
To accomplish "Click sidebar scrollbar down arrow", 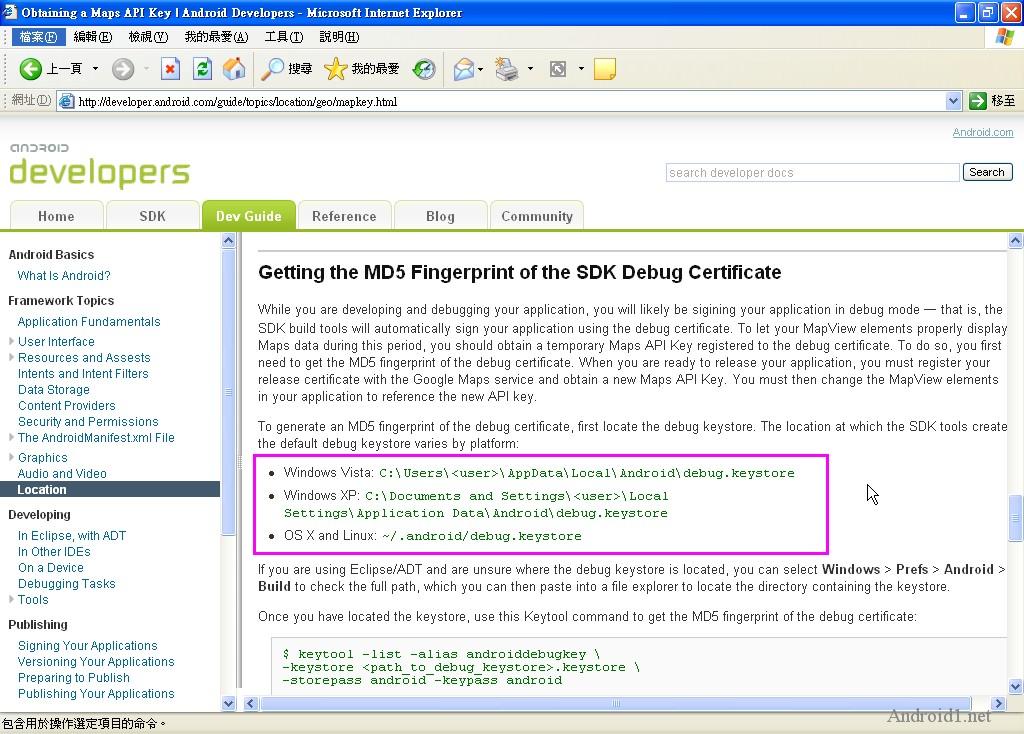I will [229, 703].
